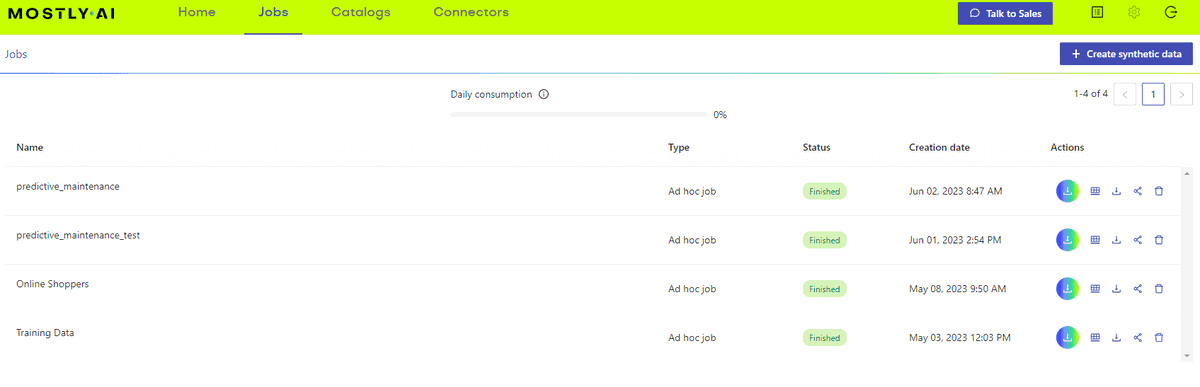The width and height of the screenshot is (1200, 387).
Task: Go to the Home tab
Action: point(197,13)
